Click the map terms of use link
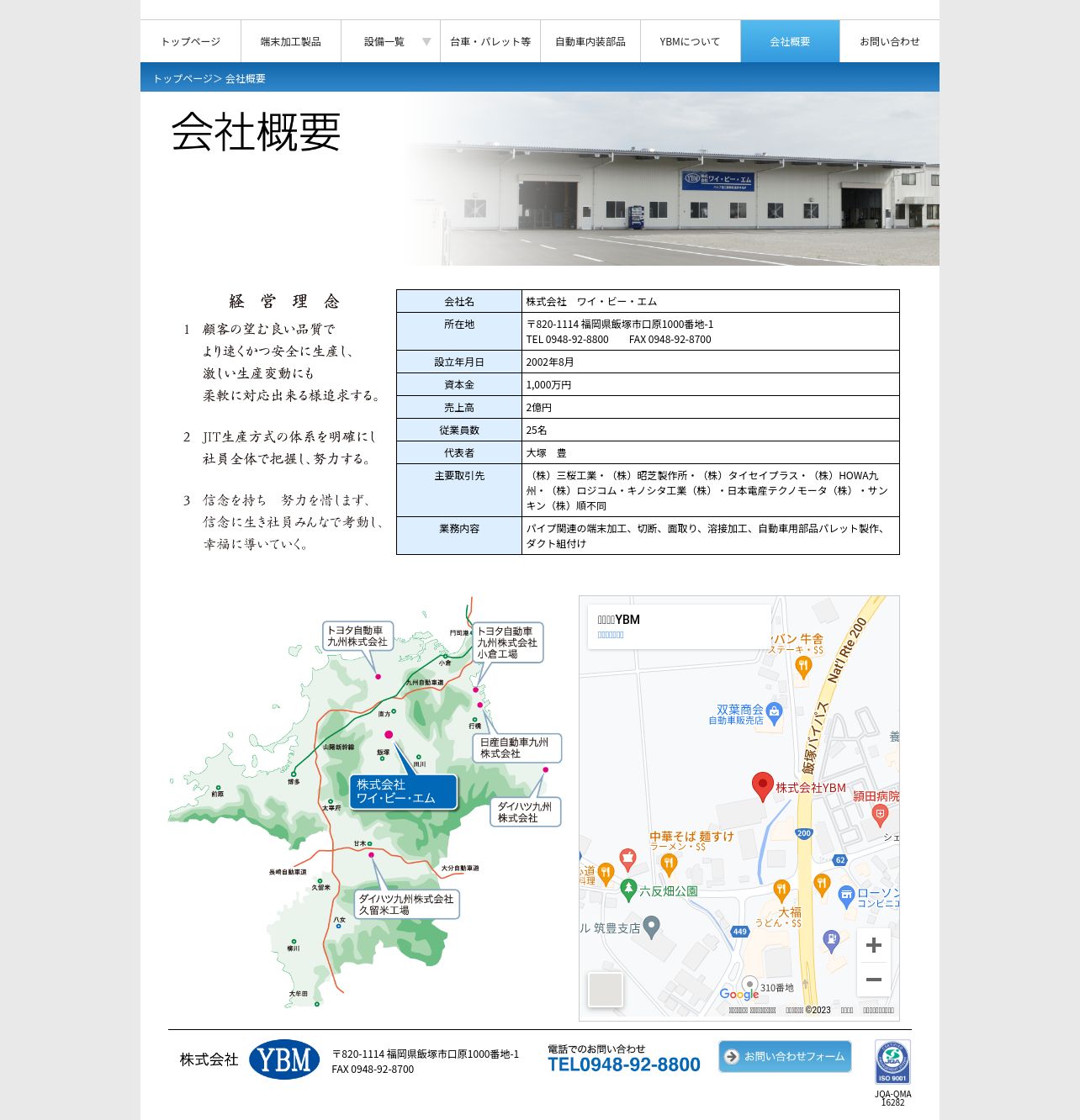Screen dimensions: 1080x1120 coord(847,1011)
